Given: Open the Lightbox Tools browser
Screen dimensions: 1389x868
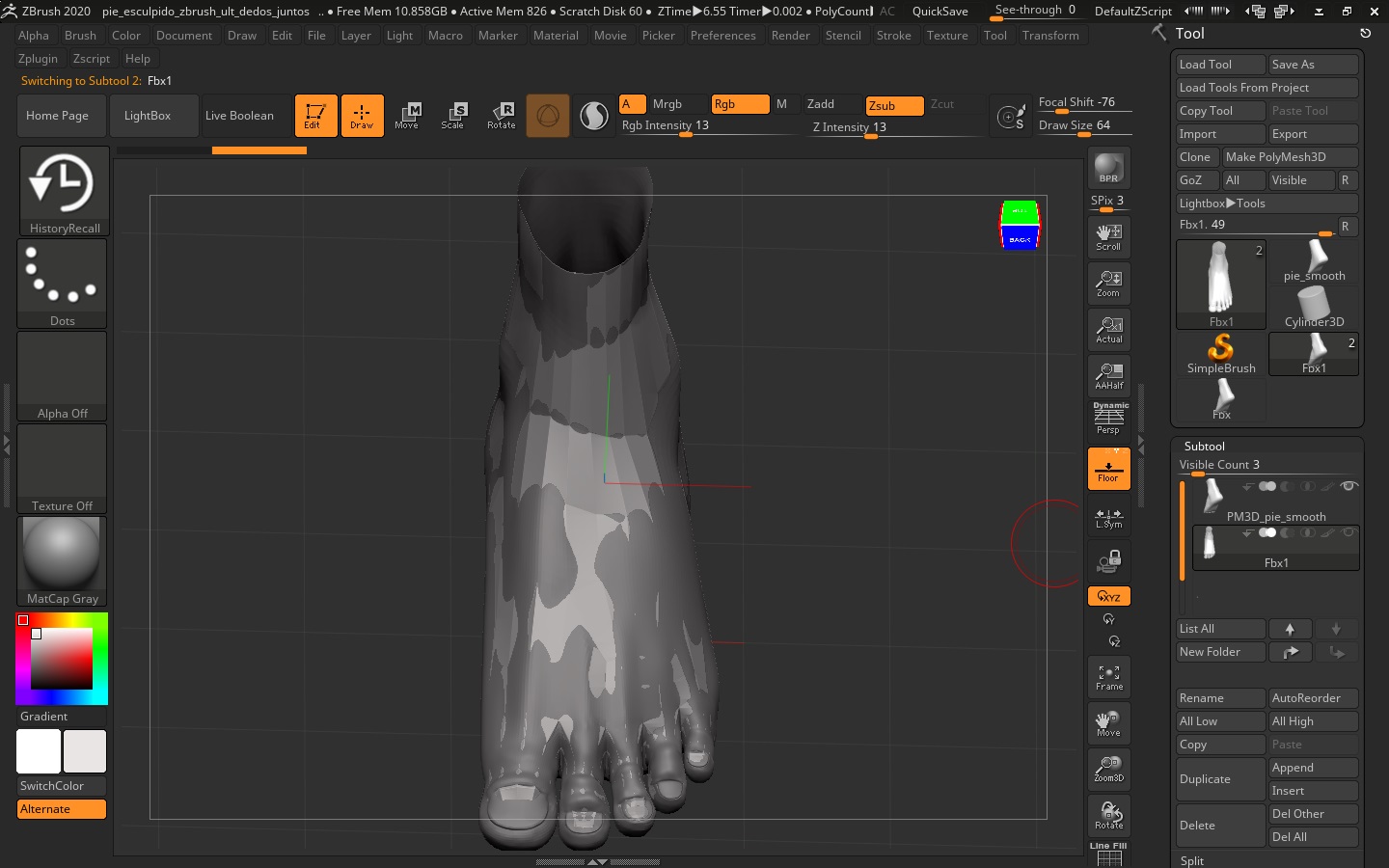Looking at the screenshot, I should (1222, 203).
